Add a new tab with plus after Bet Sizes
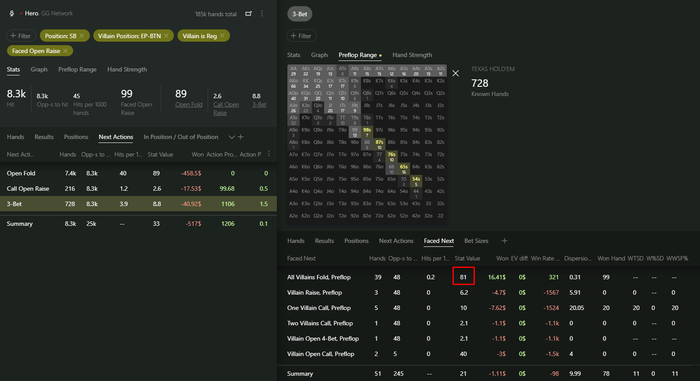This screenshot has width=700, height=381. [504, 241]
